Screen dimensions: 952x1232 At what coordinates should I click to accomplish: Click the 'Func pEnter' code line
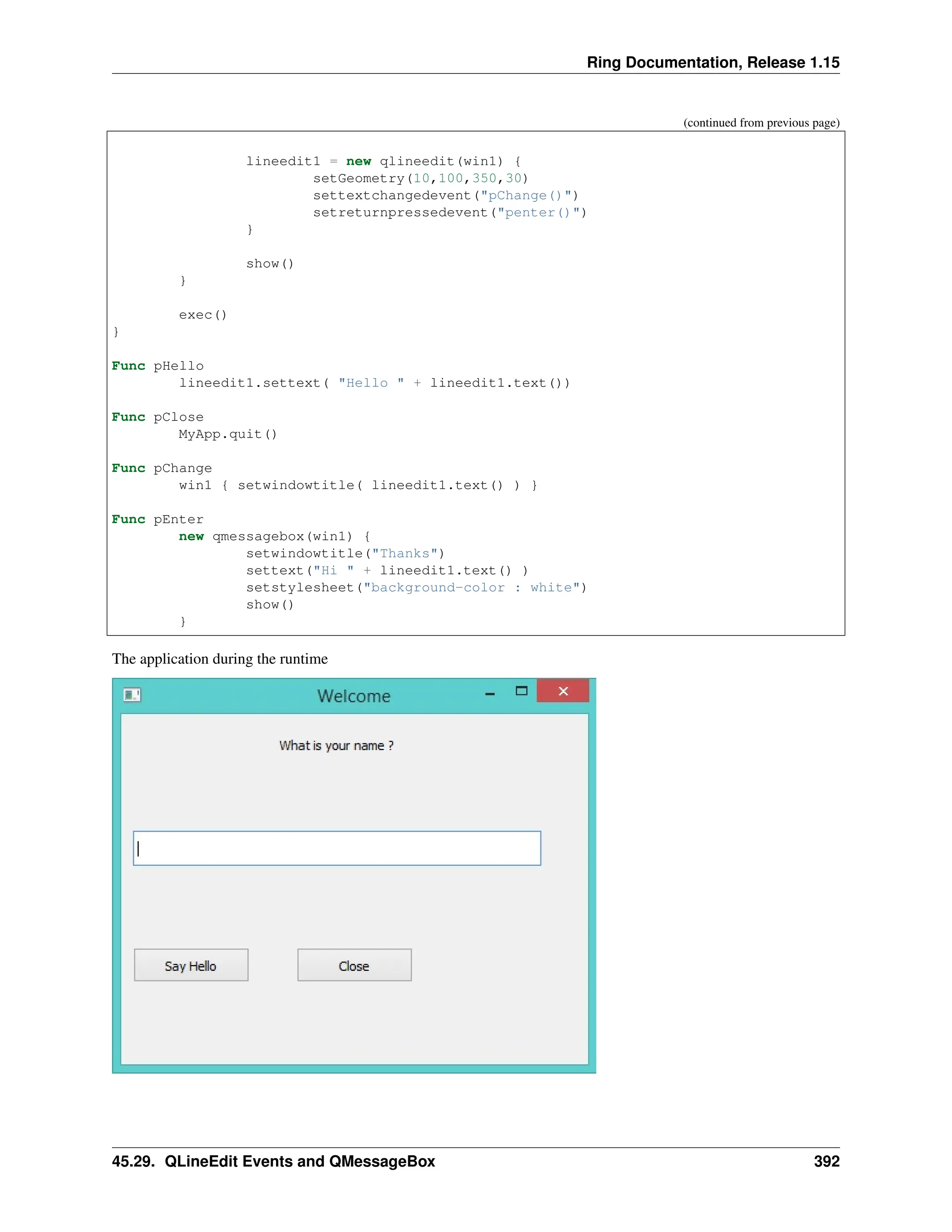coord(158,519)
